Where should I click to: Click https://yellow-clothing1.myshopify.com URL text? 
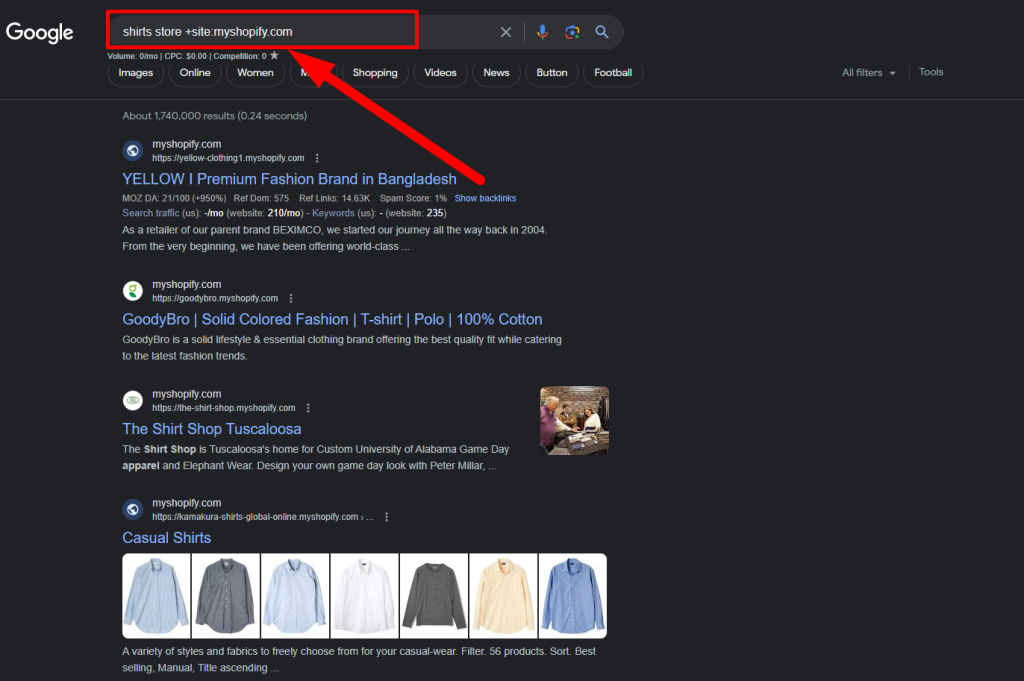[228, 158]
